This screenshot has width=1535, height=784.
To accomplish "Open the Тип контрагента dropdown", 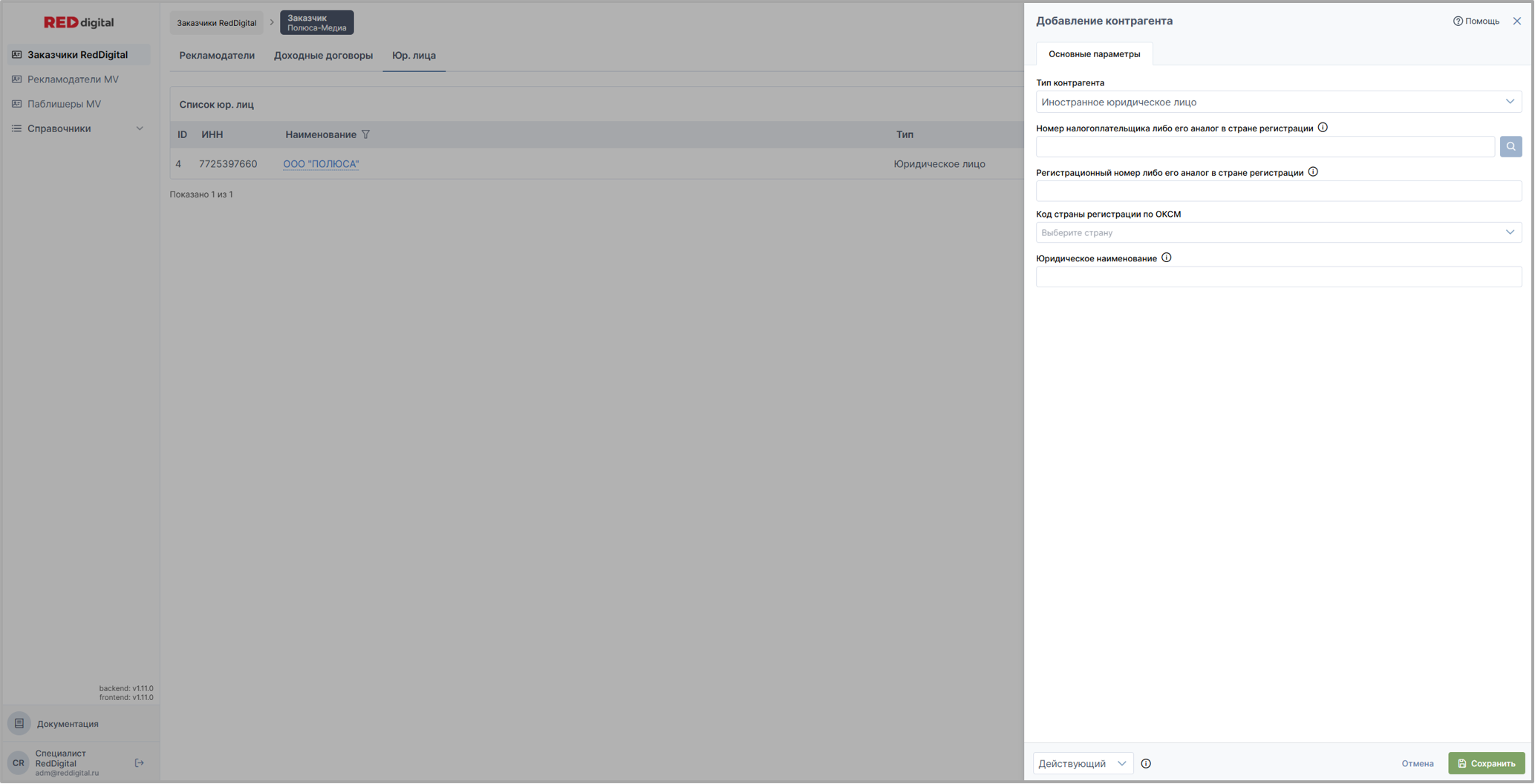I will coord(1277,102).
